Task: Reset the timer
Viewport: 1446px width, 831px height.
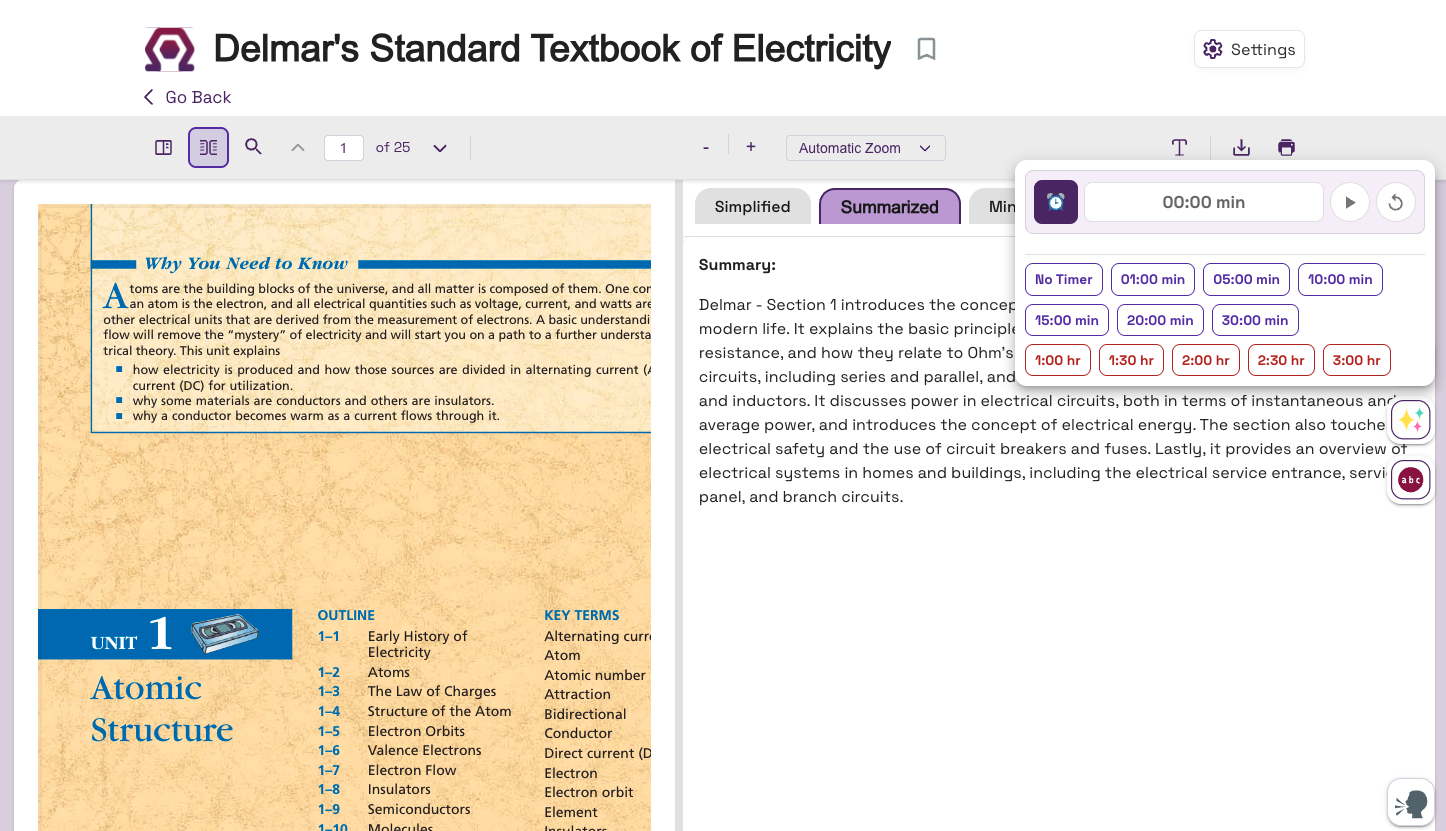Action: point(1396,203)
